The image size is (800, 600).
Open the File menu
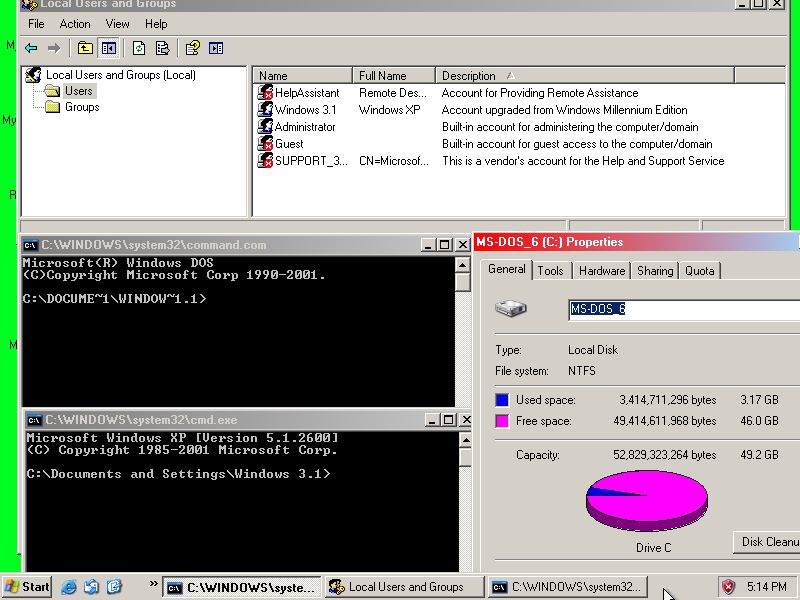point(36,24)
